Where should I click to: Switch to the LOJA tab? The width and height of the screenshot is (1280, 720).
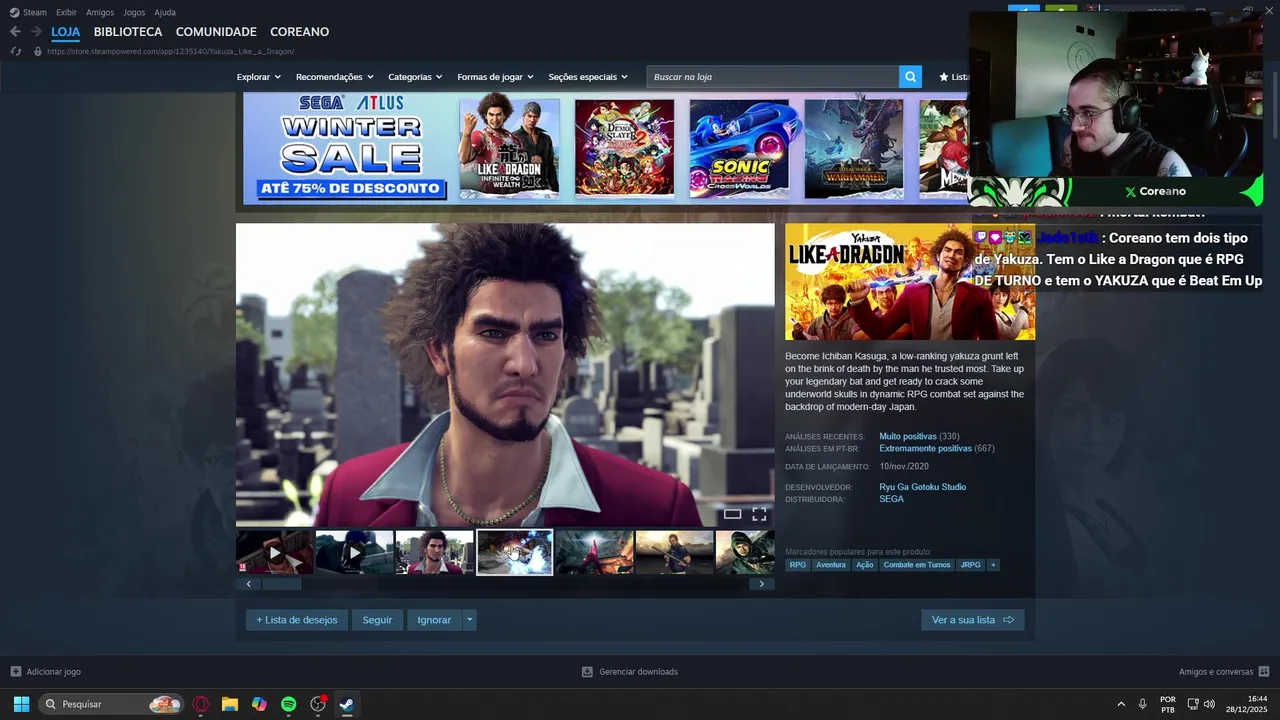[66, 32]
